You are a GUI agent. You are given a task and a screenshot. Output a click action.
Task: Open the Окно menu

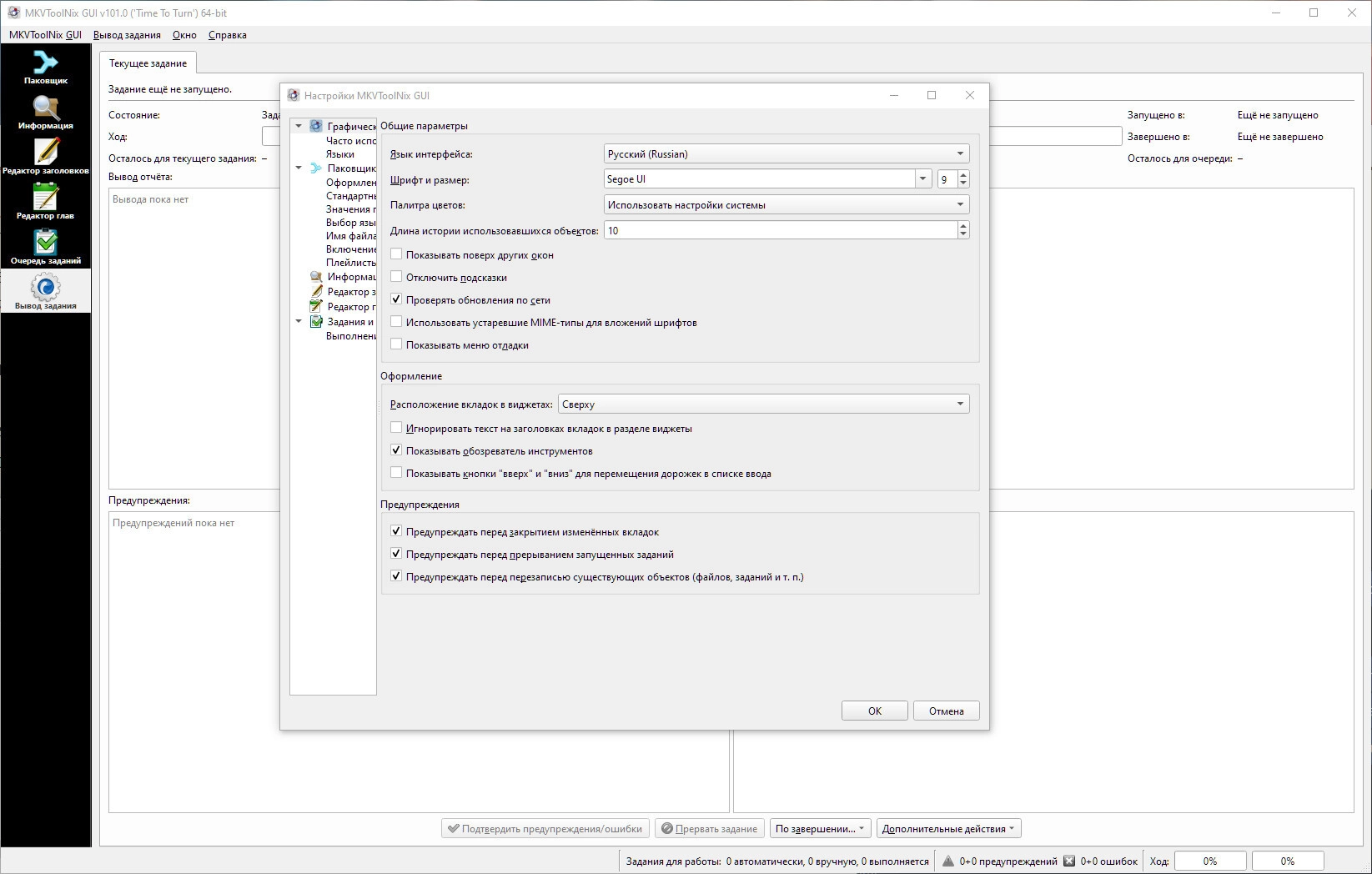point(184,35)
